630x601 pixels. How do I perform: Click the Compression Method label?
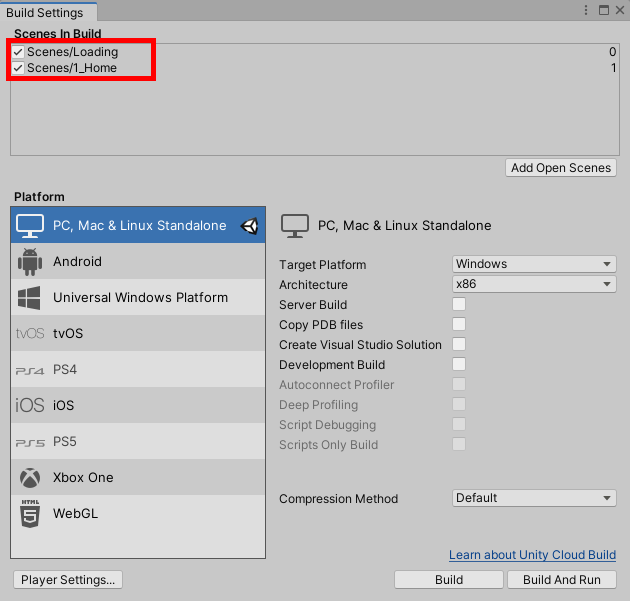point(339,499)
